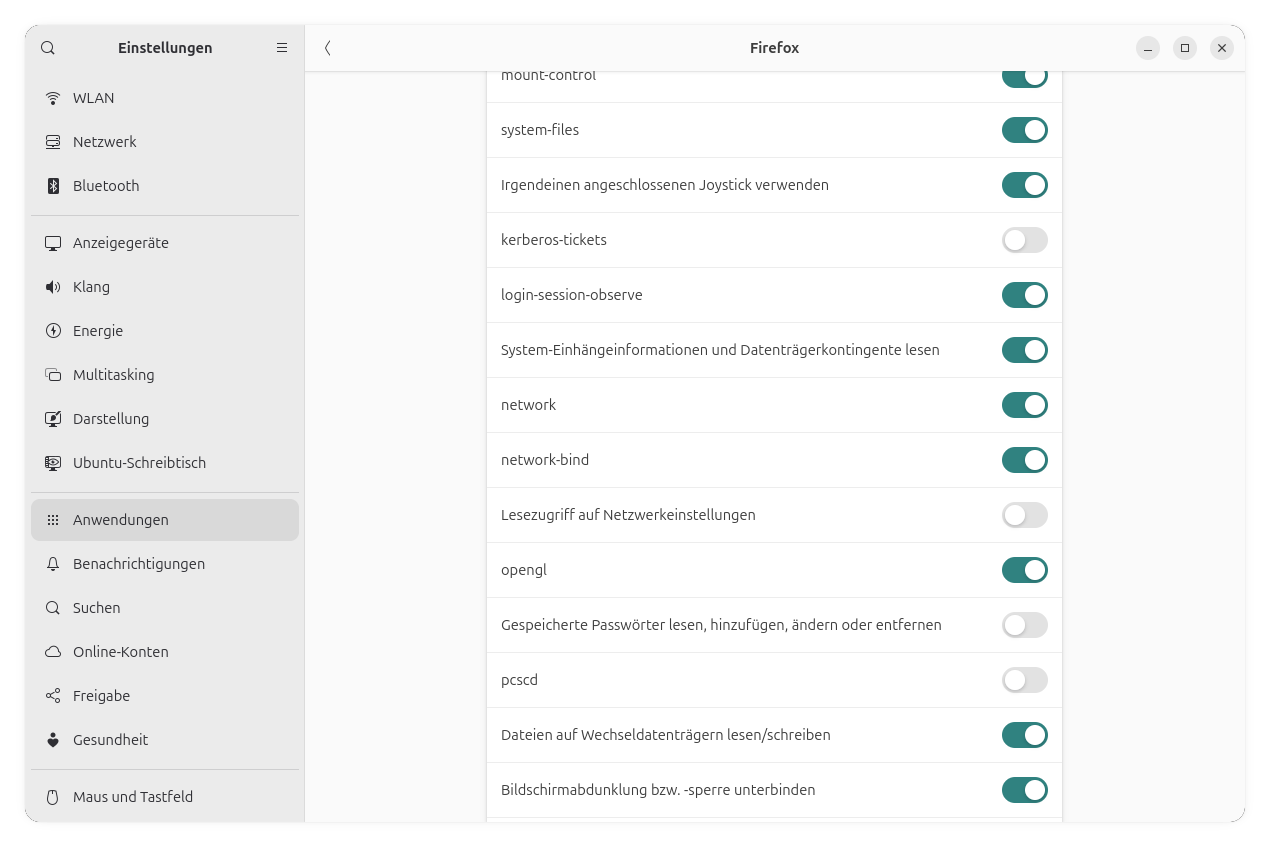Enable Lesezugriff auf Netzwerkeinstellungen switch

pyautogui.click(x=1024, y=515)
